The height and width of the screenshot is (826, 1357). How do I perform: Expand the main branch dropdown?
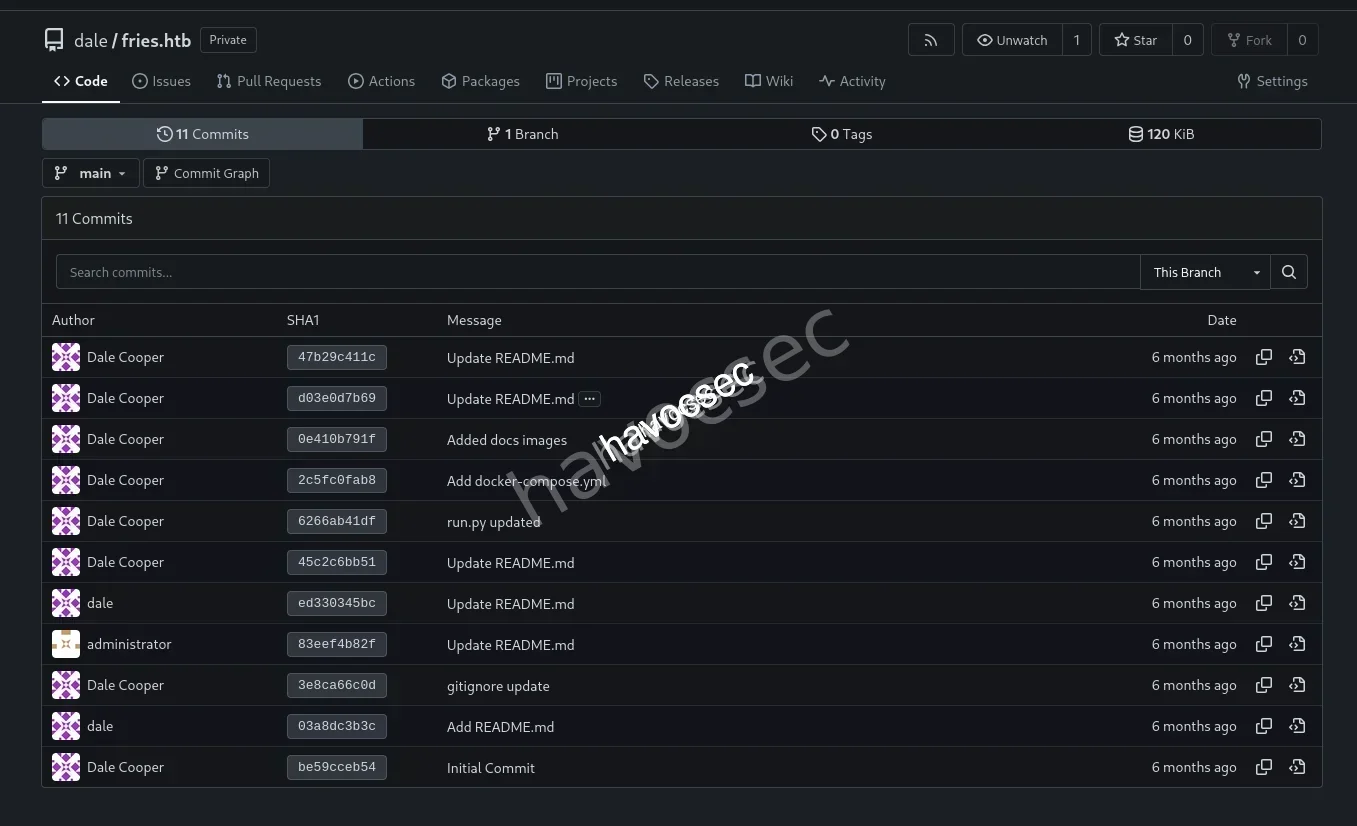pyautogui.click(x=90, y=173)
